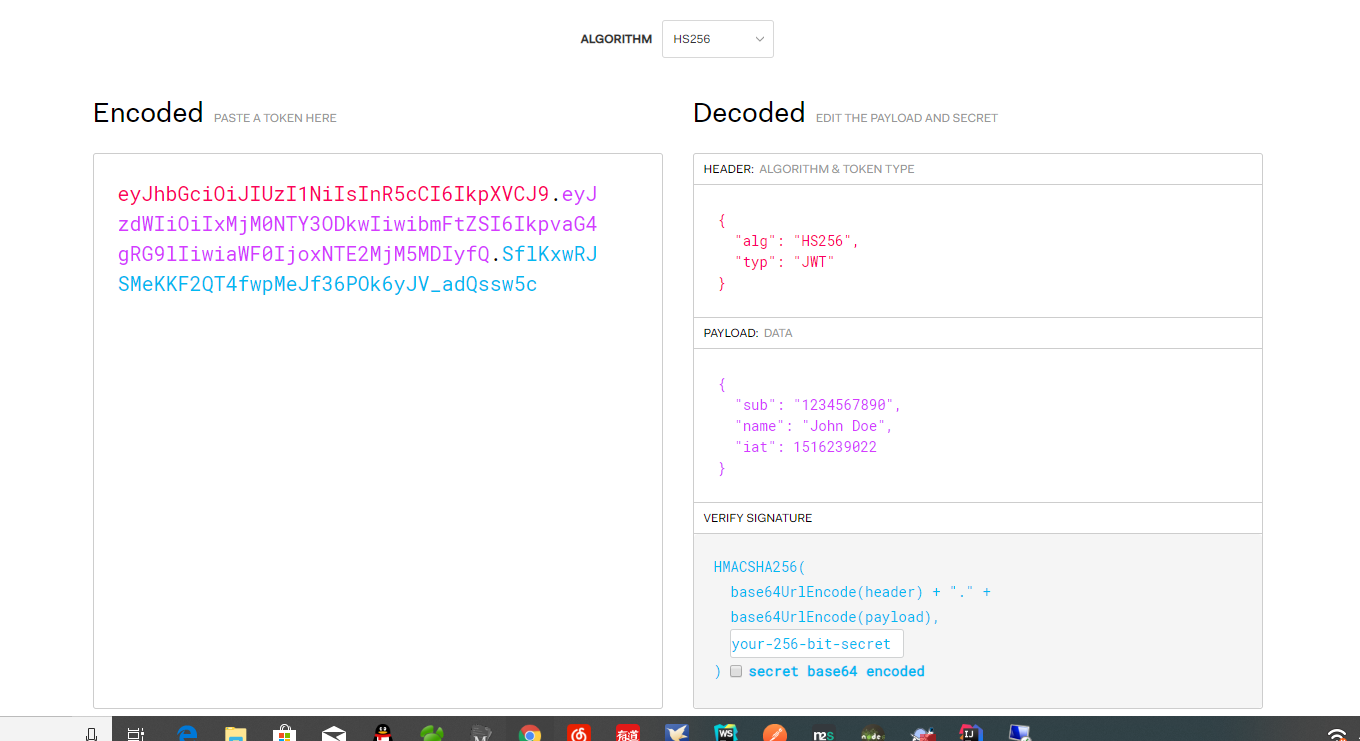This screenshot has height=741, width=1360.
Task: Click the HMACSHA256( text in signature section
Action: pyautogui.click(x=759, y=567)
